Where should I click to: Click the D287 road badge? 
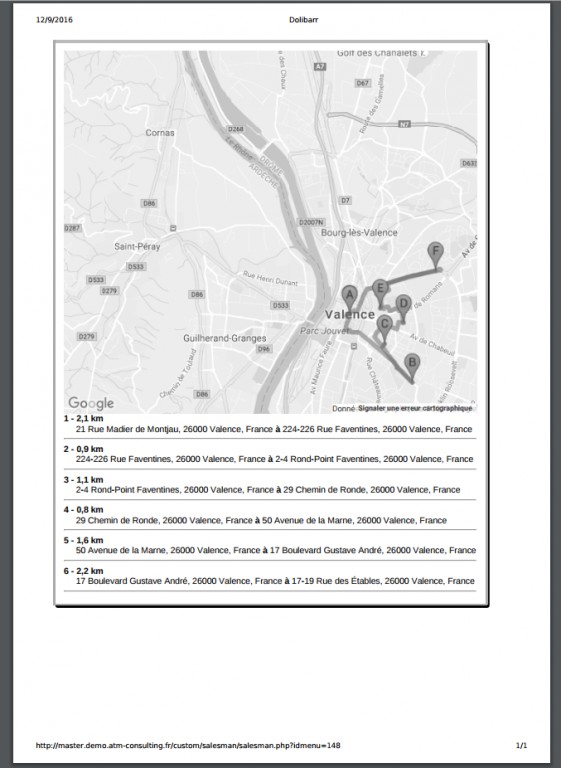click(x=73, y=228)
